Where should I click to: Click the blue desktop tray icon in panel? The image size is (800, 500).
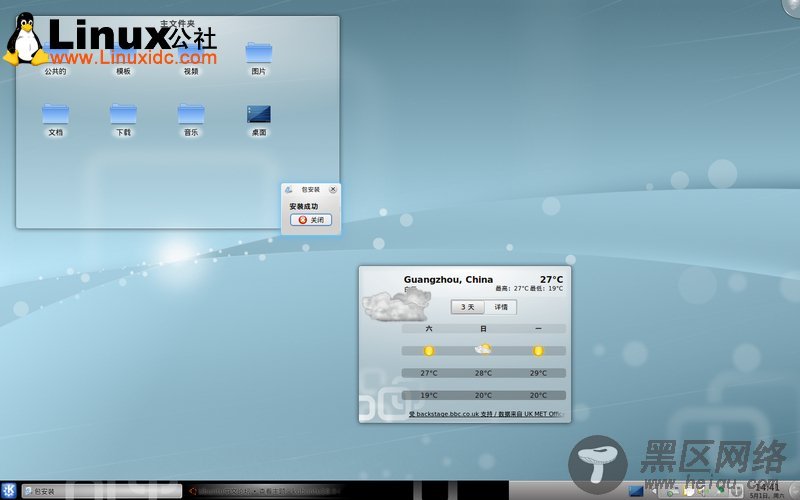[x=636, y=491]
